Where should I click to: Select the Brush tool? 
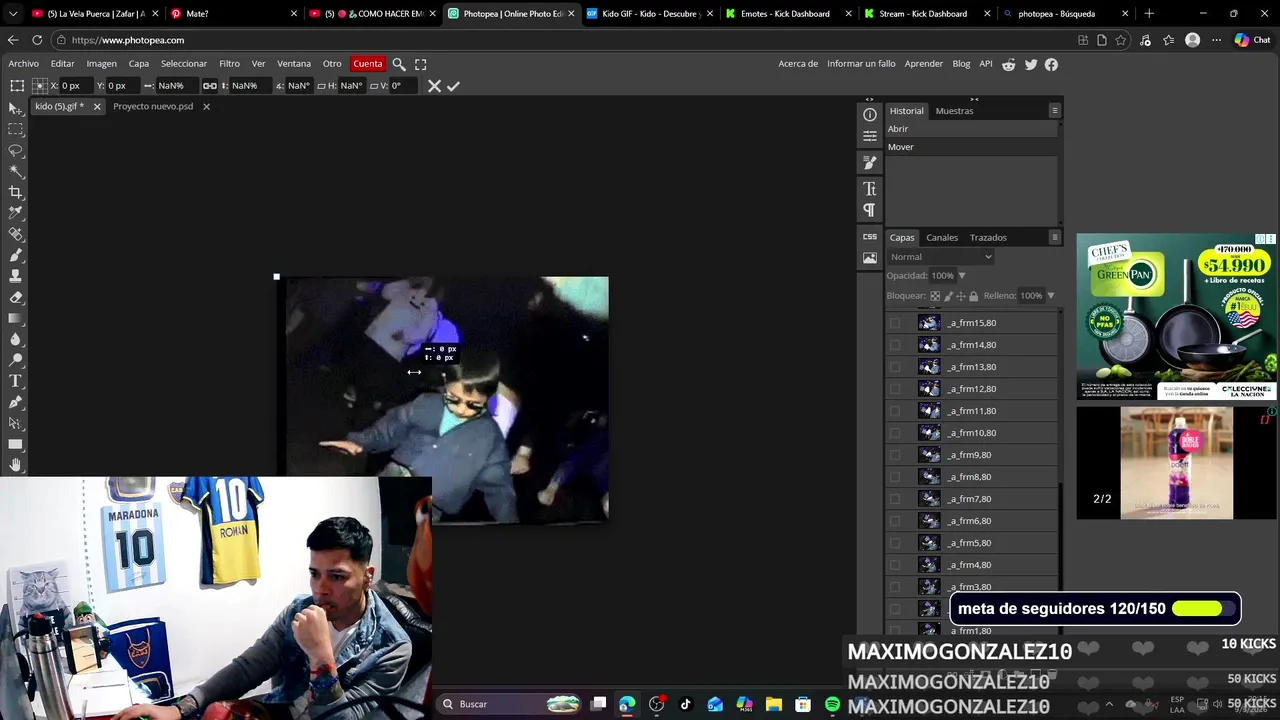pos(15,255)
